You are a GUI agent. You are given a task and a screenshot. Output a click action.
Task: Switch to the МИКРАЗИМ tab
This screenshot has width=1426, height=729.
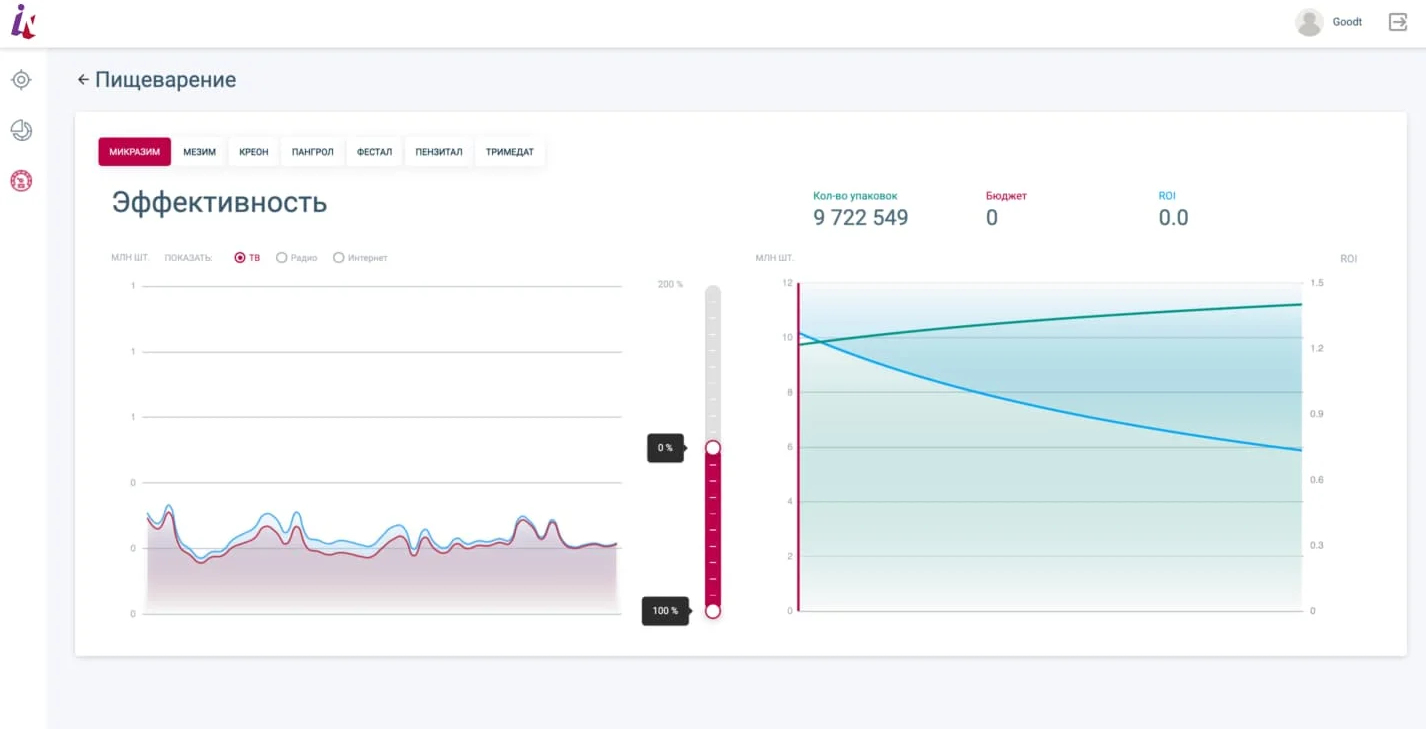pos(135,152)
